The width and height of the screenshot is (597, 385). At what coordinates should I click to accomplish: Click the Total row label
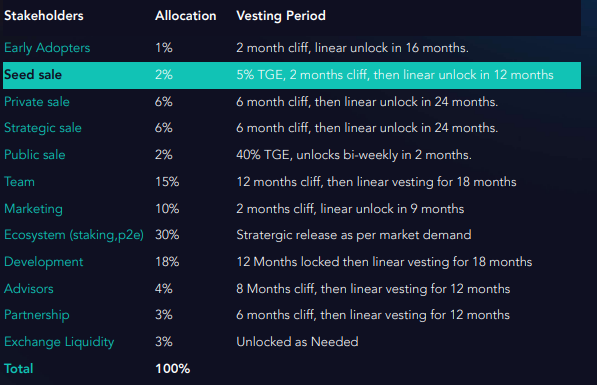tap(19, 369)
